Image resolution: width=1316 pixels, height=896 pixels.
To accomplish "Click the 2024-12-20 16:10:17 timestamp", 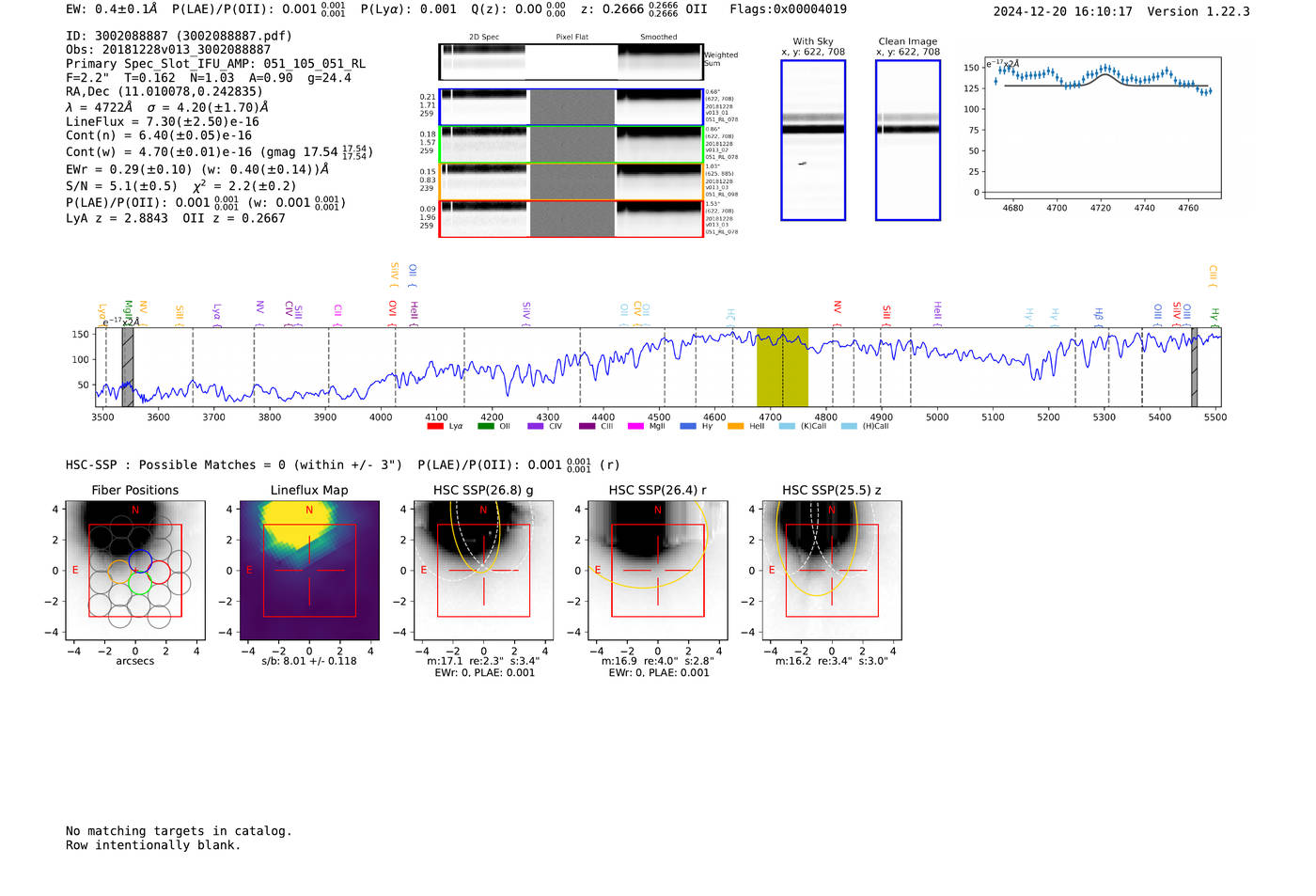I will coord(1063,11).
